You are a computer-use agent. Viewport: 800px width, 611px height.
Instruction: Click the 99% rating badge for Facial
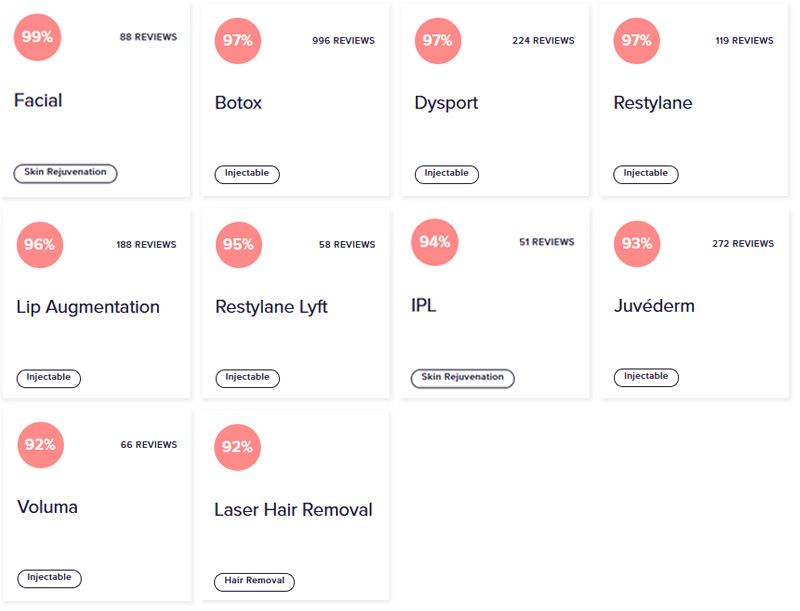click(x=37, y=37)
